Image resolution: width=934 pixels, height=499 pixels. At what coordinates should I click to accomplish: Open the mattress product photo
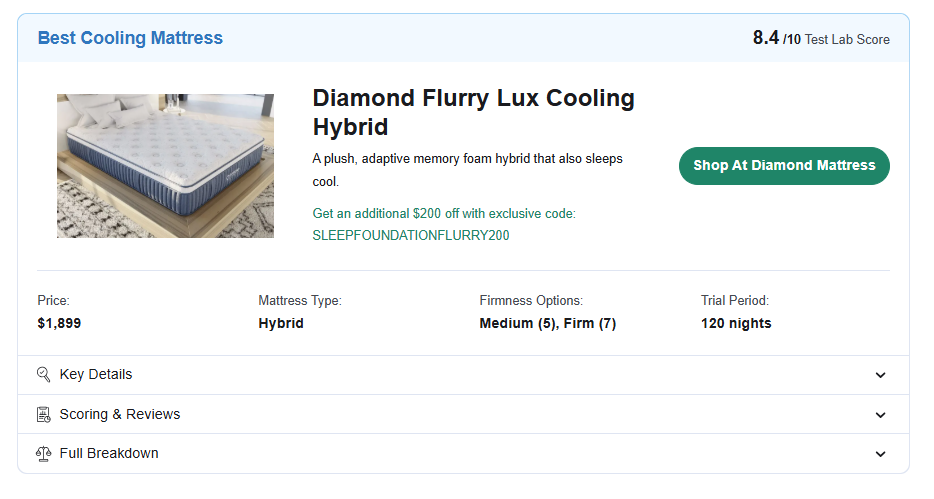pyautogui.click(x=165, y=166)
